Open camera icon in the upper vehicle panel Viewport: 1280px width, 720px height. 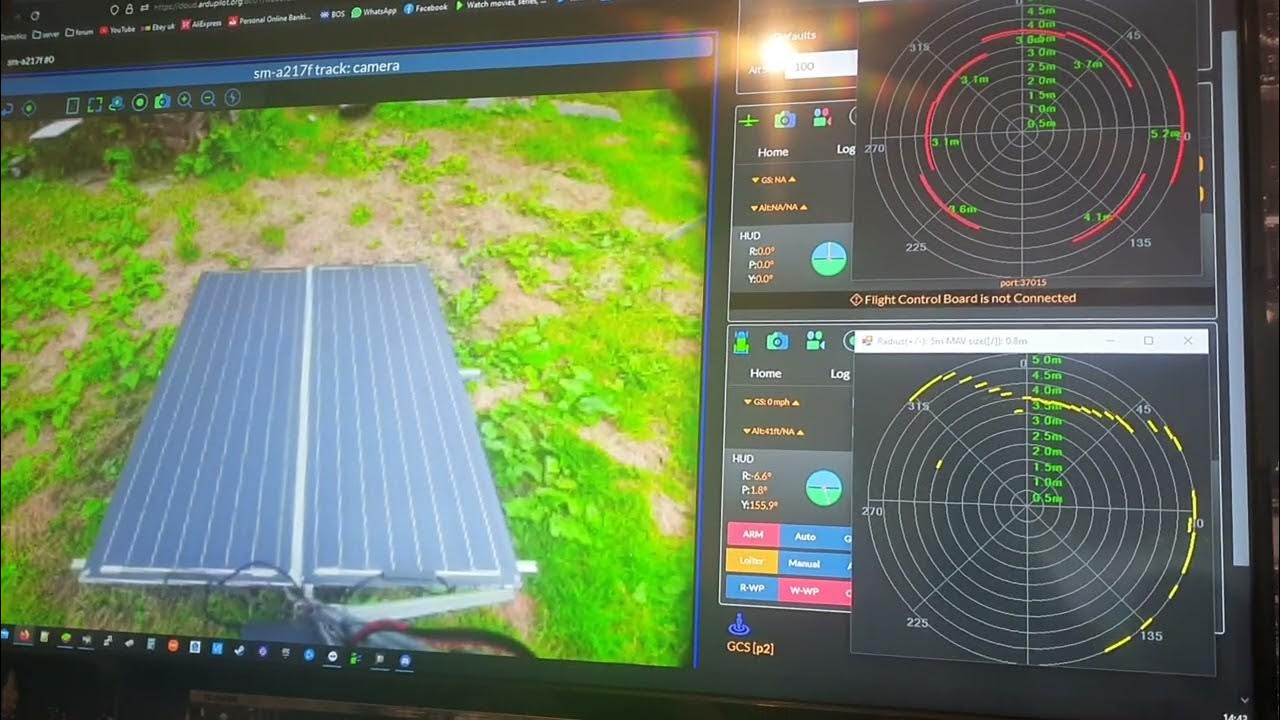tap(785, 119)
